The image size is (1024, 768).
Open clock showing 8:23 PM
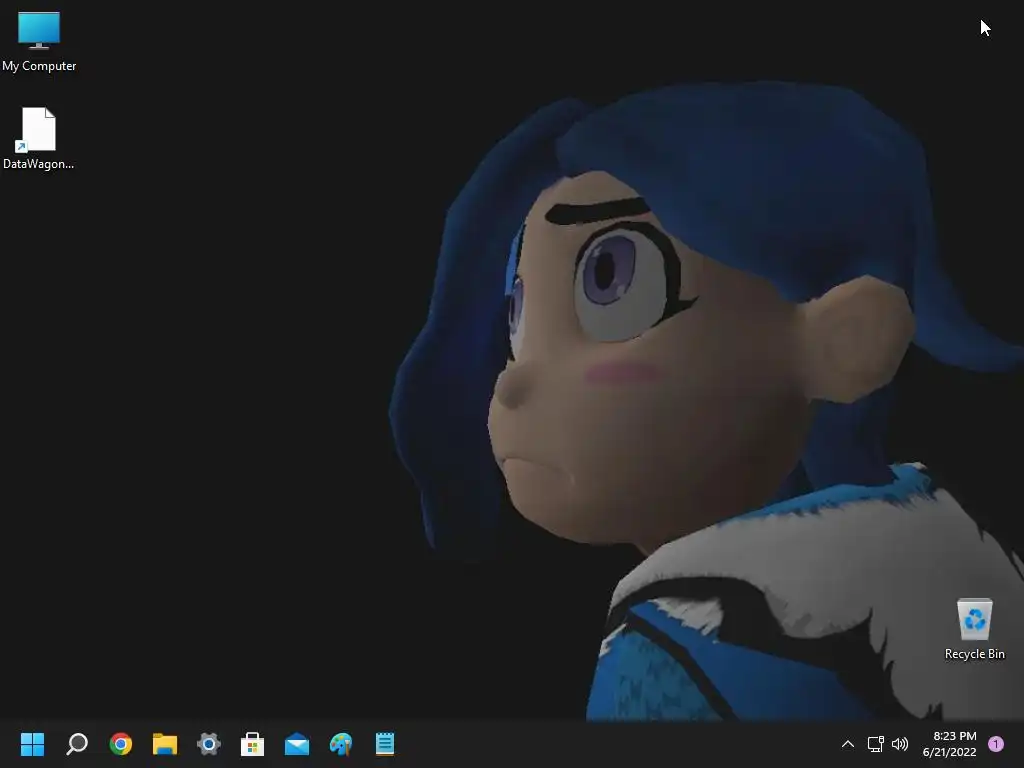[950, 744]
